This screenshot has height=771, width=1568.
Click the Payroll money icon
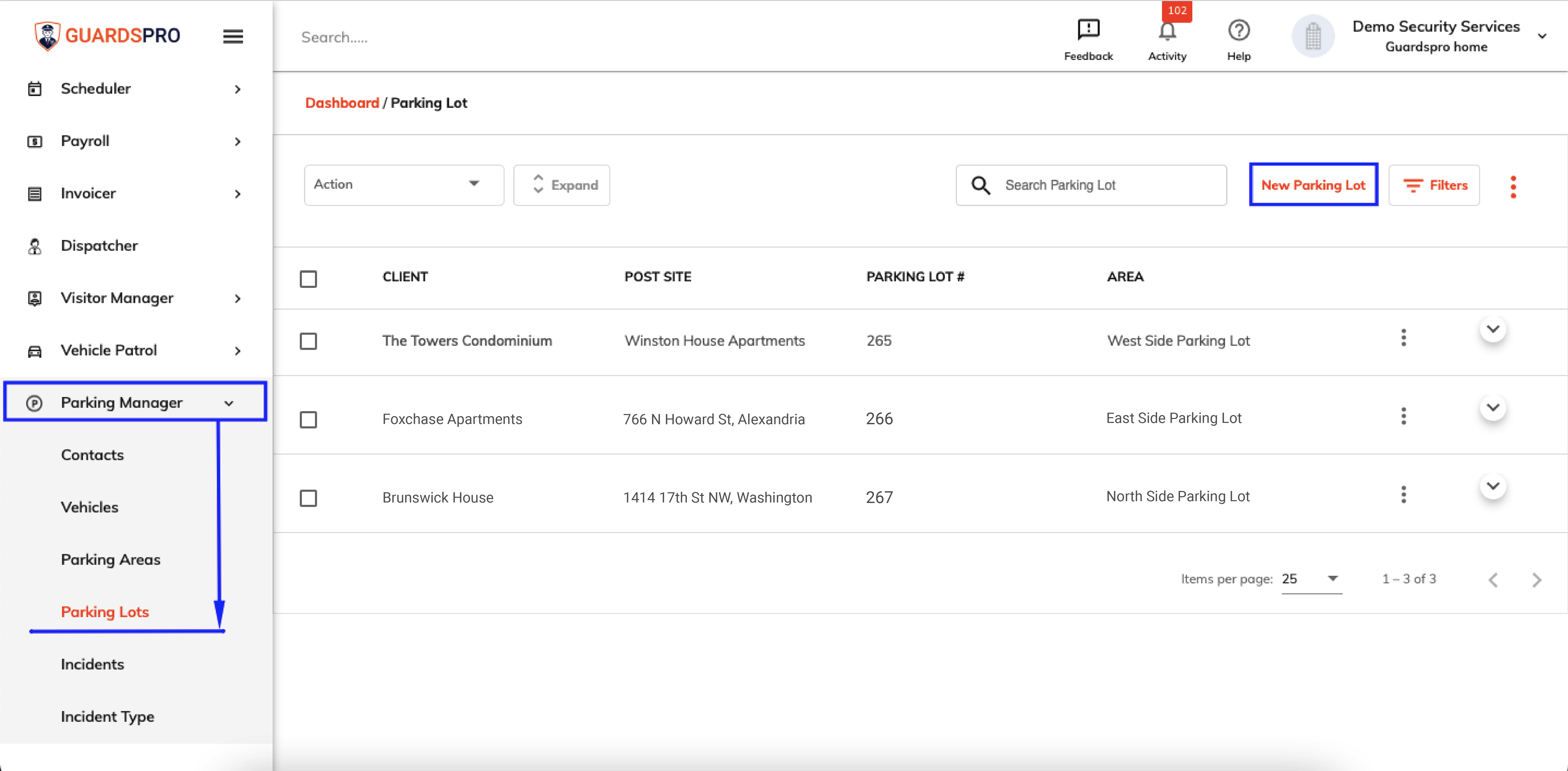(35, 141)
